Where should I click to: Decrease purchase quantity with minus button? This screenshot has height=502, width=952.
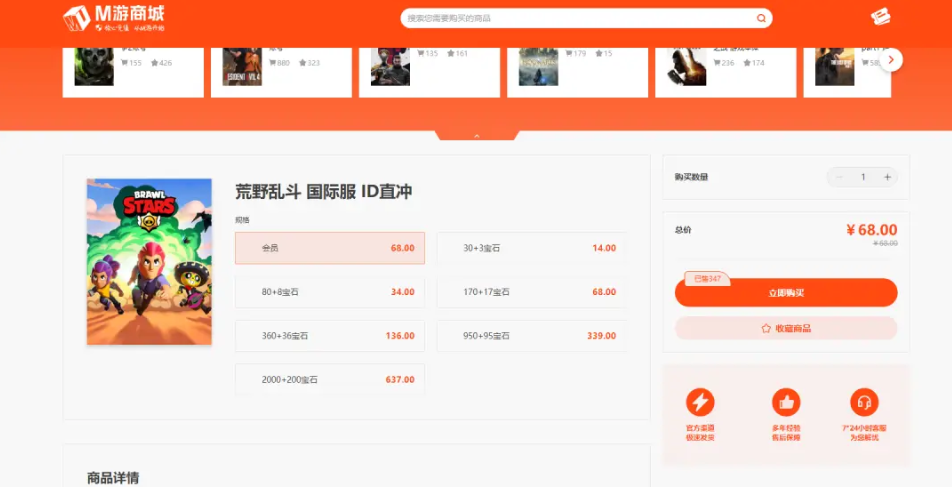click(x=839, y=177)
